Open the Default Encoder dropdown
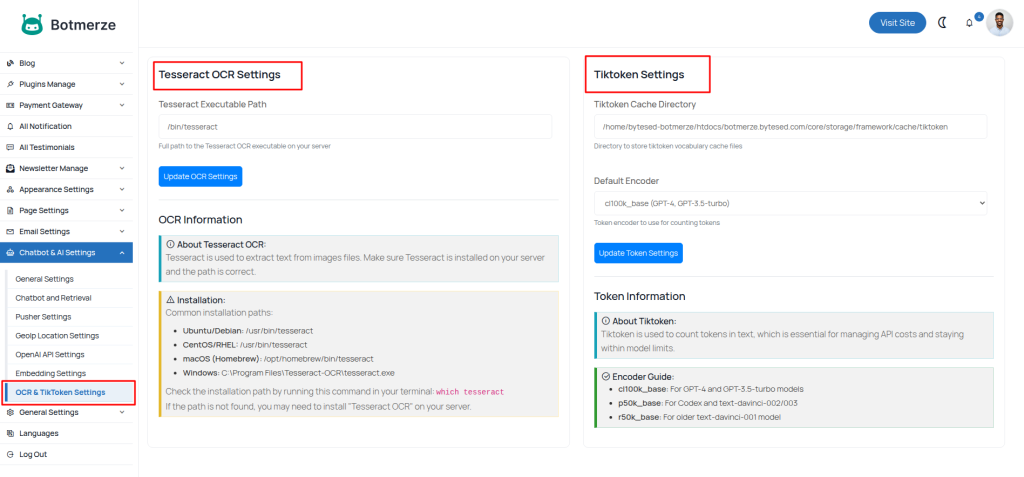The height and width of the screenshot is (477, 1024). pyautogui.click(x=790, y=203)
